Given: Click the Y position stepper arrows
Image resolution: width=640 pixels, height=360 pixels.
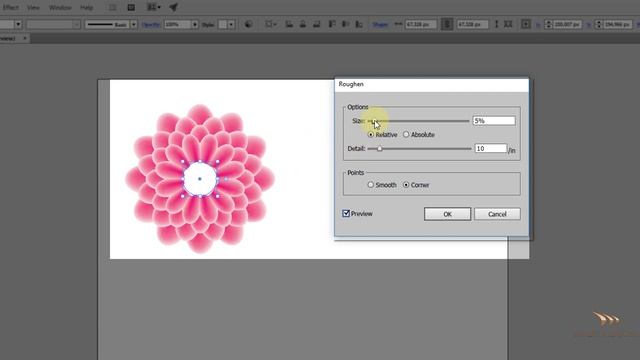Looking at the screenshot, I should tap(599, 24).
